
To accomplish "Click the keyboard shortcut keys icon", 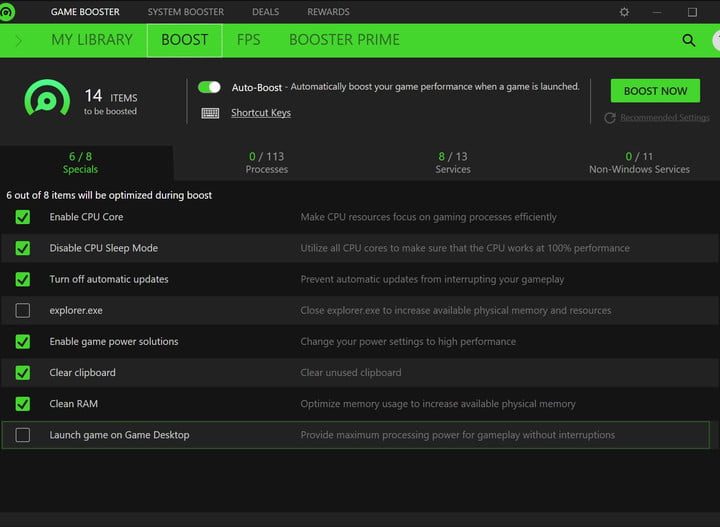I will (x=210, y=113).
